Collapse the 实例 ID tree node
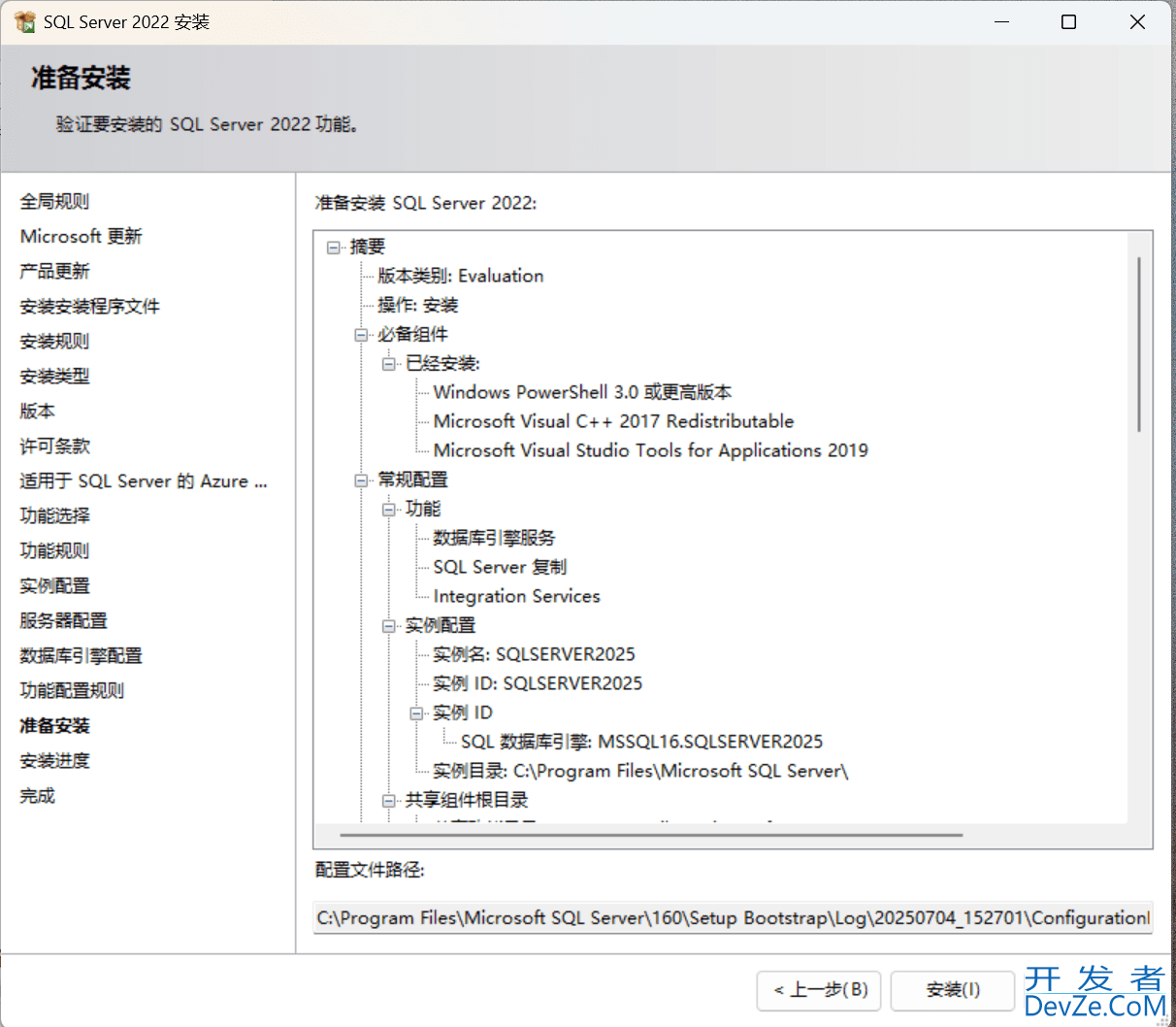This screenshot has height=1027, width=1176. [416, 713]
